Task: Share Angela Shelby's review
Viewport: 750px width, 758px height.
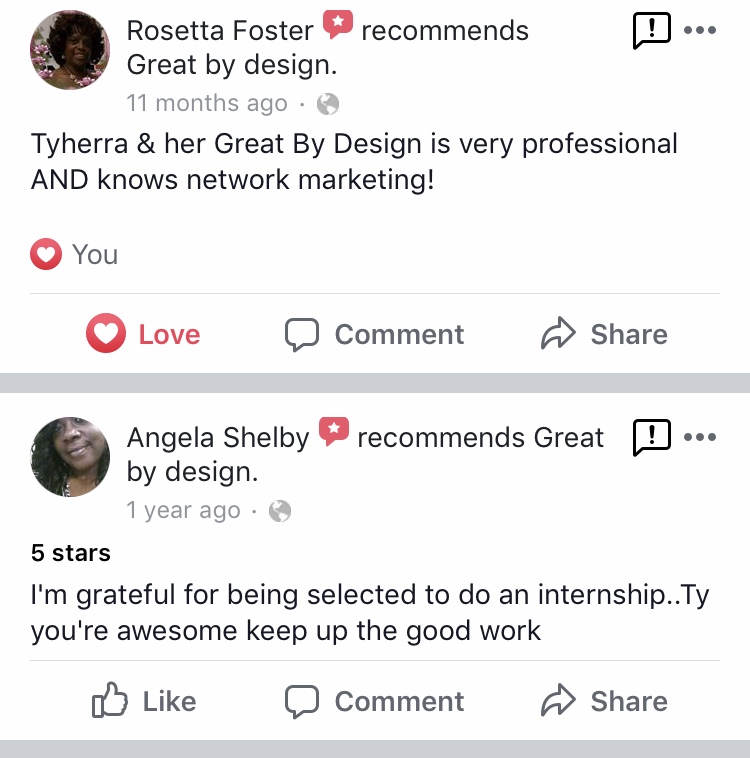Action: (x=604, y=700)
